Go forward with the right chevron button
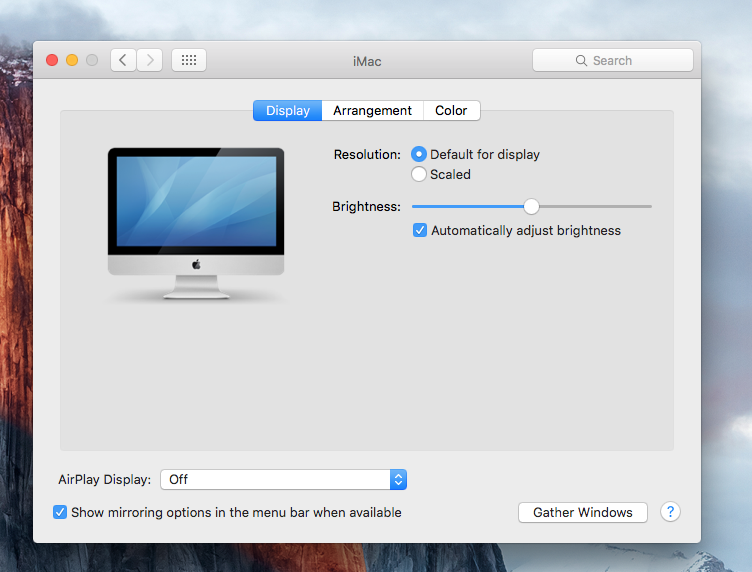752x572 pixels. coord(150,60)
